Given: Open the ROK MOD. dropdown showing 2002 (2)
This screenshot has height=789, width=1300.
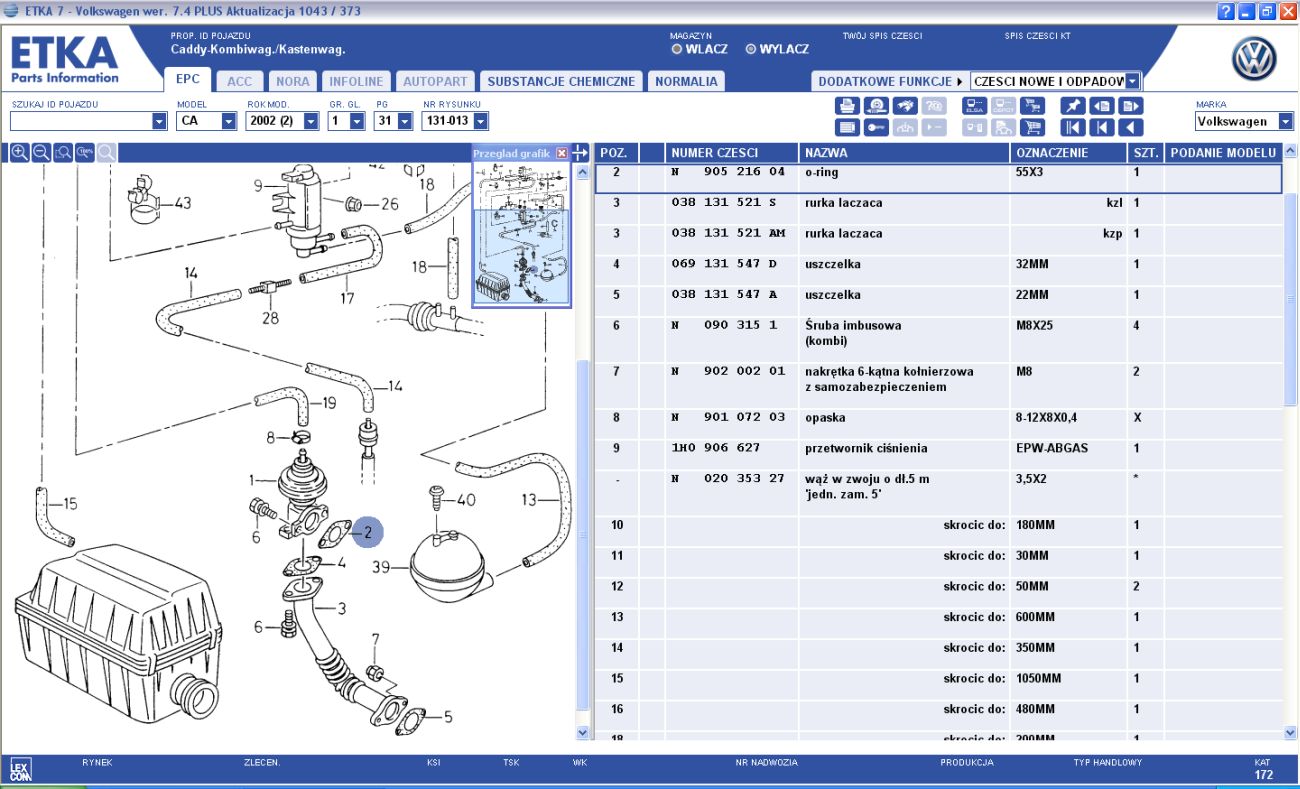Looking at the screenshot, I should pos(310,121).
